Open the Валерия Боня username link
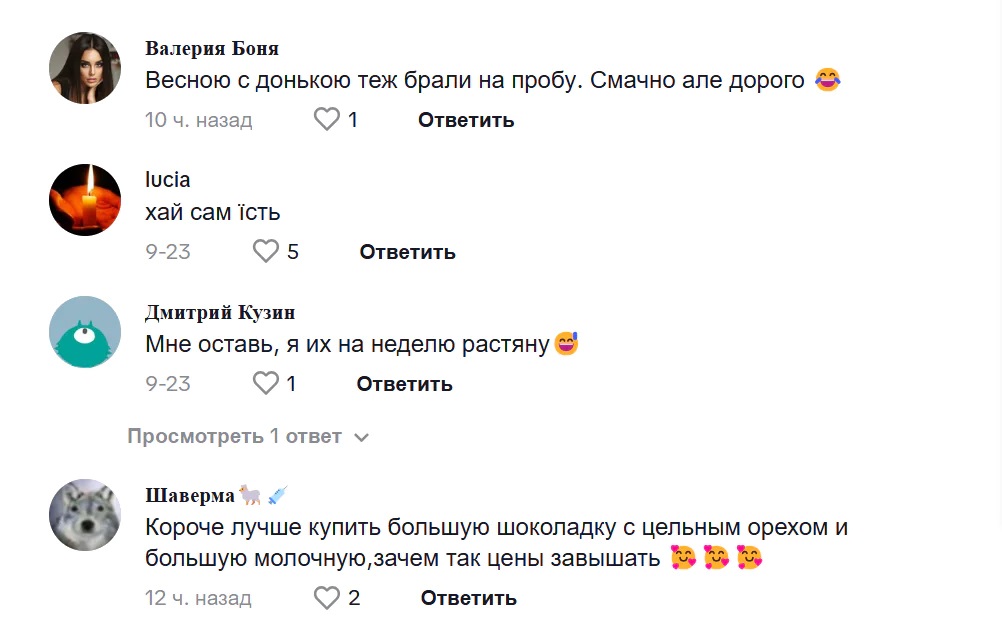This screenshot has height=620, width=1002. (x=212, y=48)
